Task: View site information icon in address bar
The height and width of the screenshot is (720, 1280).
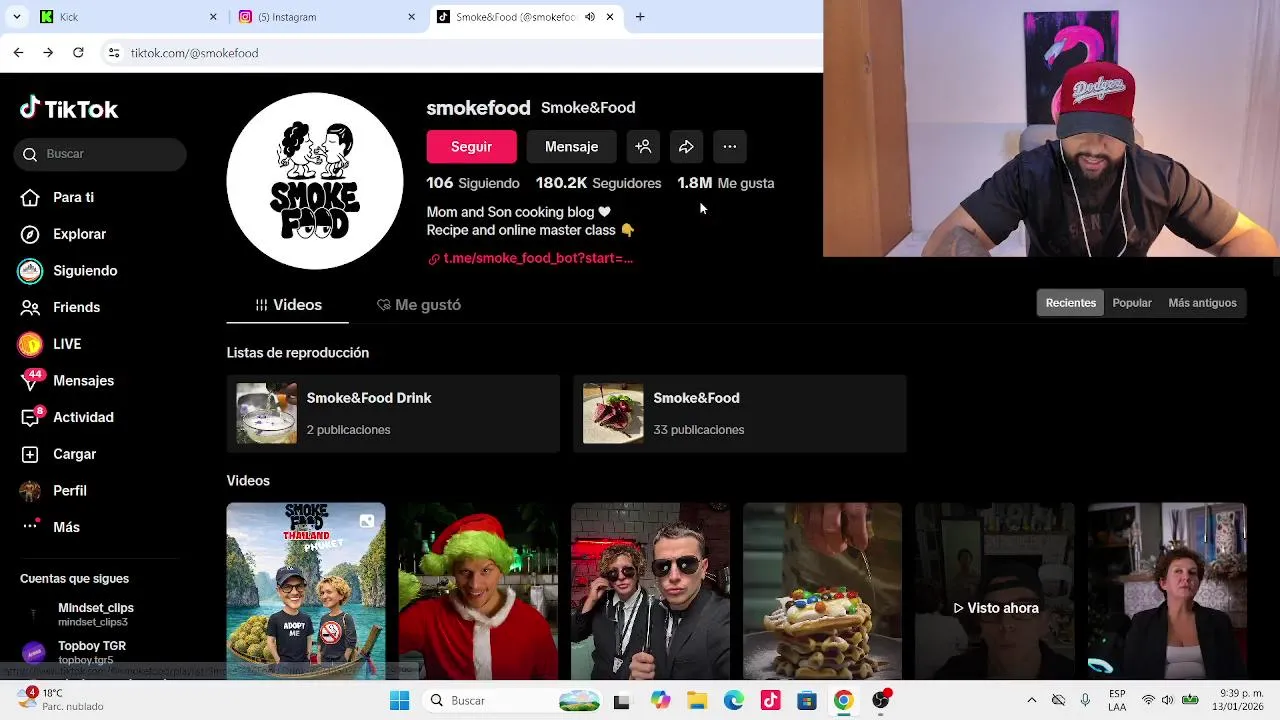Action: pos(114,52)
